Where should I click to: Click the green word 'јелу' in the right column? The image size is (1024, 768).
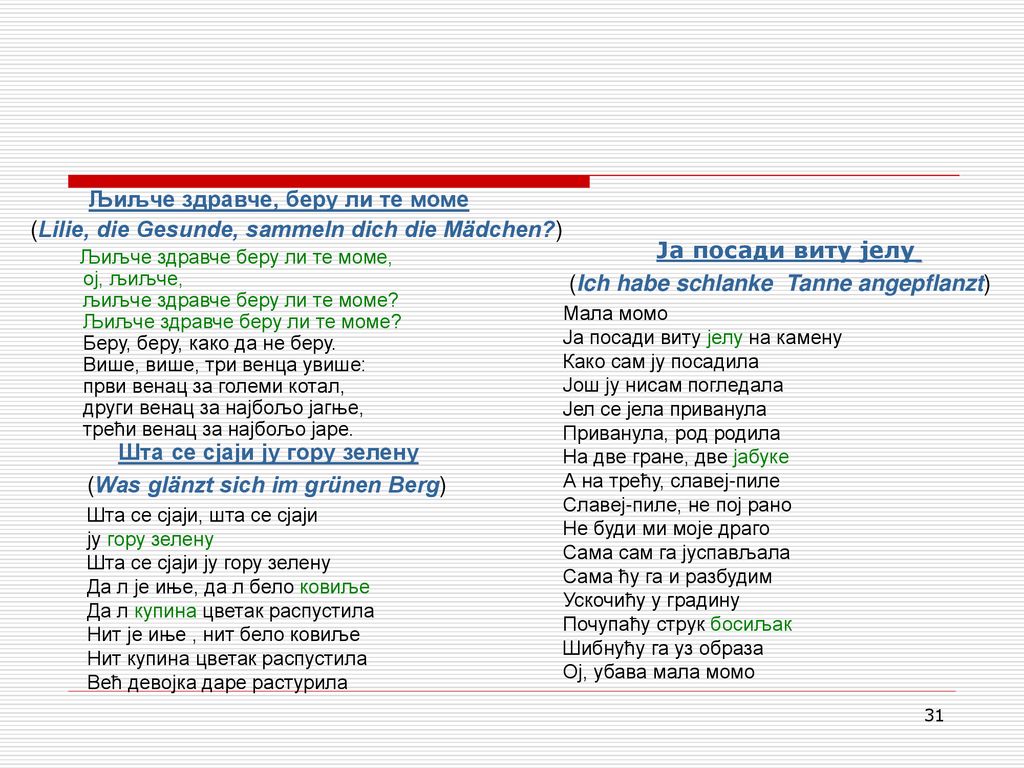[x=725, y=338]
